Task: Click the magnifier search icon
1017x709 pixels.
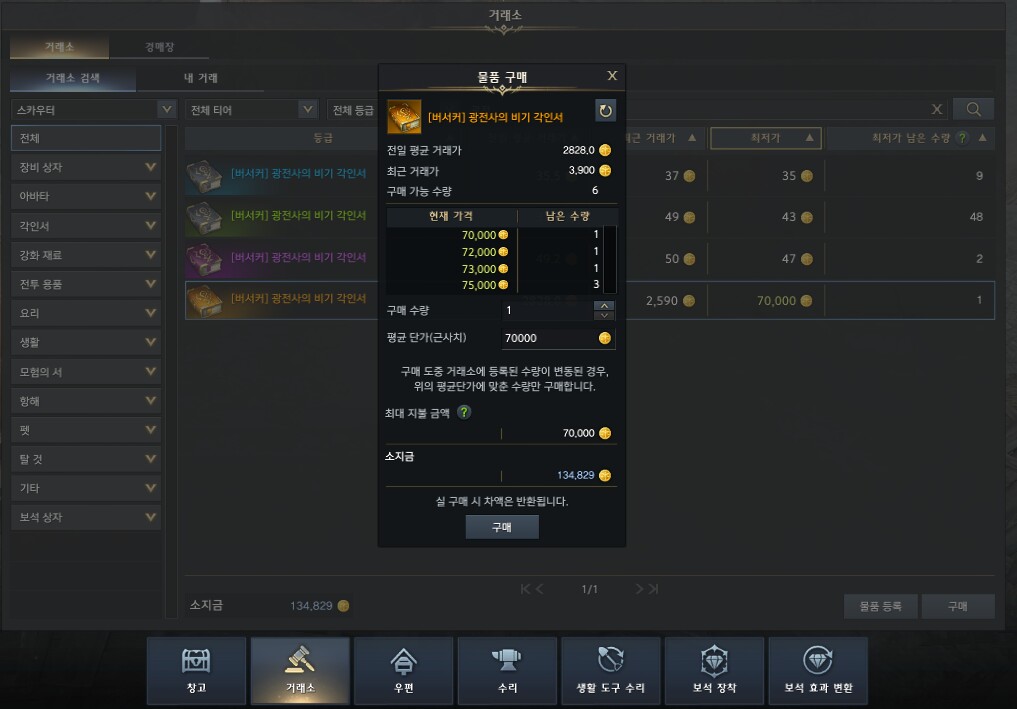Action: [x=974, y=109]
